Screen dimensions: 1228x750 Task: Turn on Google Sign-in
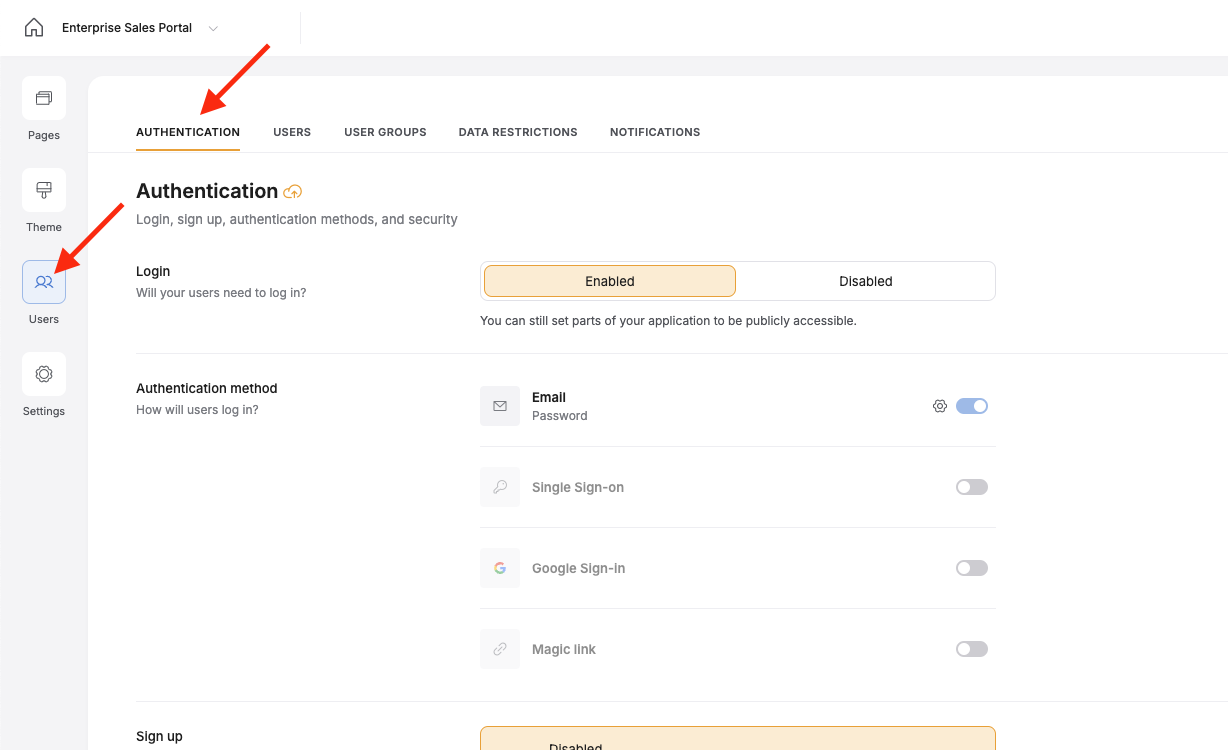coord(971,567)
